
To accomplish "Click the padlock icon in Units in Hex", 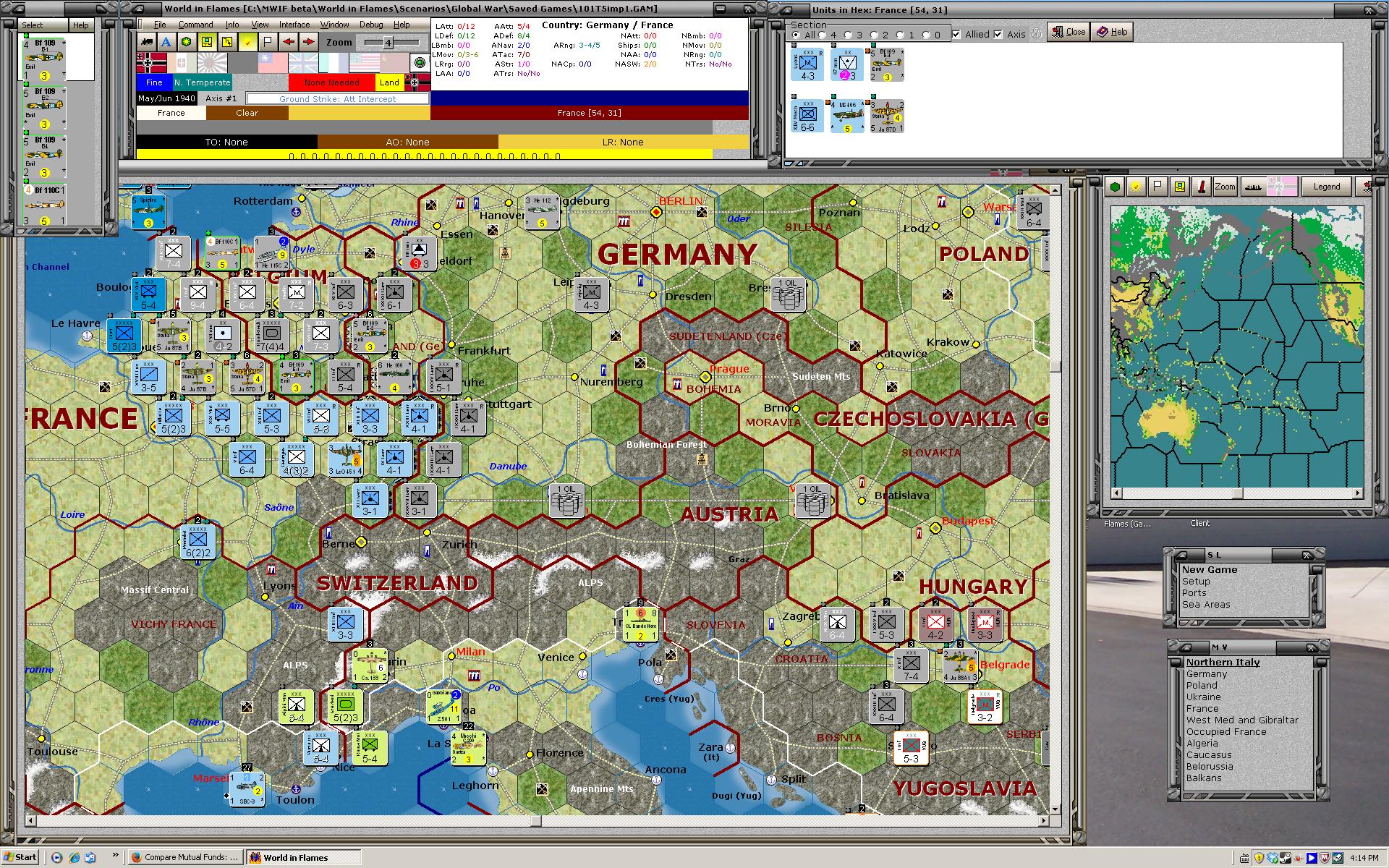I will (1036, 34).
